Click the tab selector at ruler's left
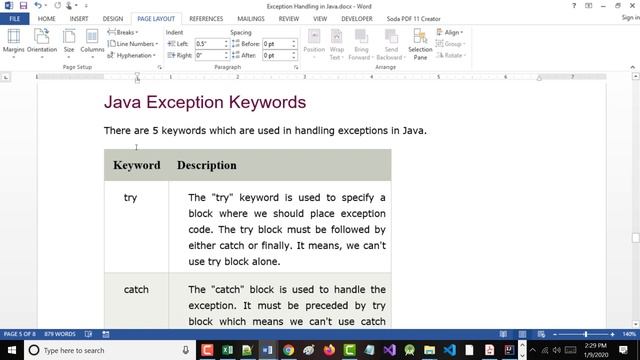 click(x=6, y=77)
